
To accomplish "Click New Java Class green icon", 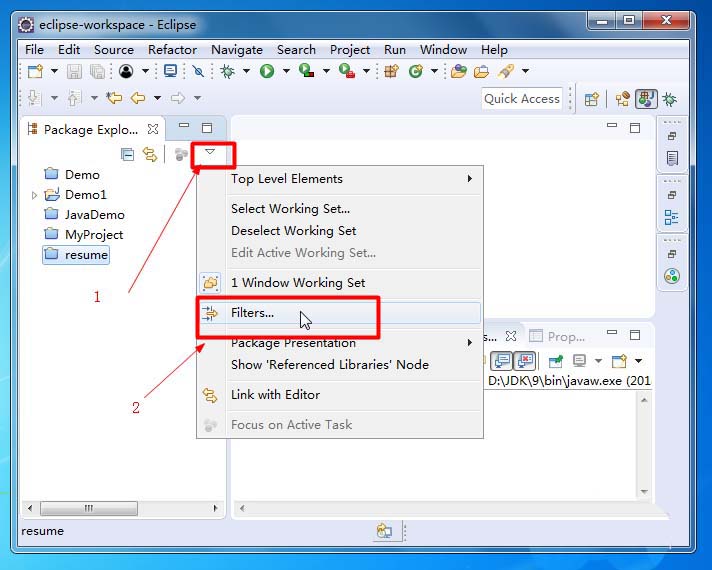I will tap(415, 71).
